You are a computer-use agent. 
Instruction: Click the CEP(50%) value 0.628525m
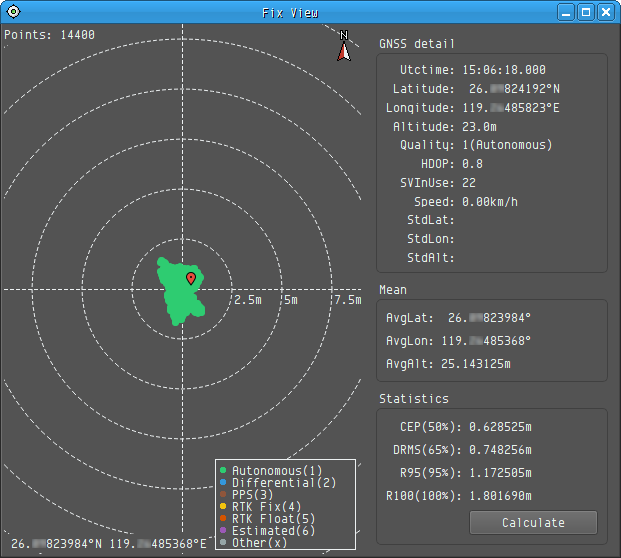coord(500,427)
